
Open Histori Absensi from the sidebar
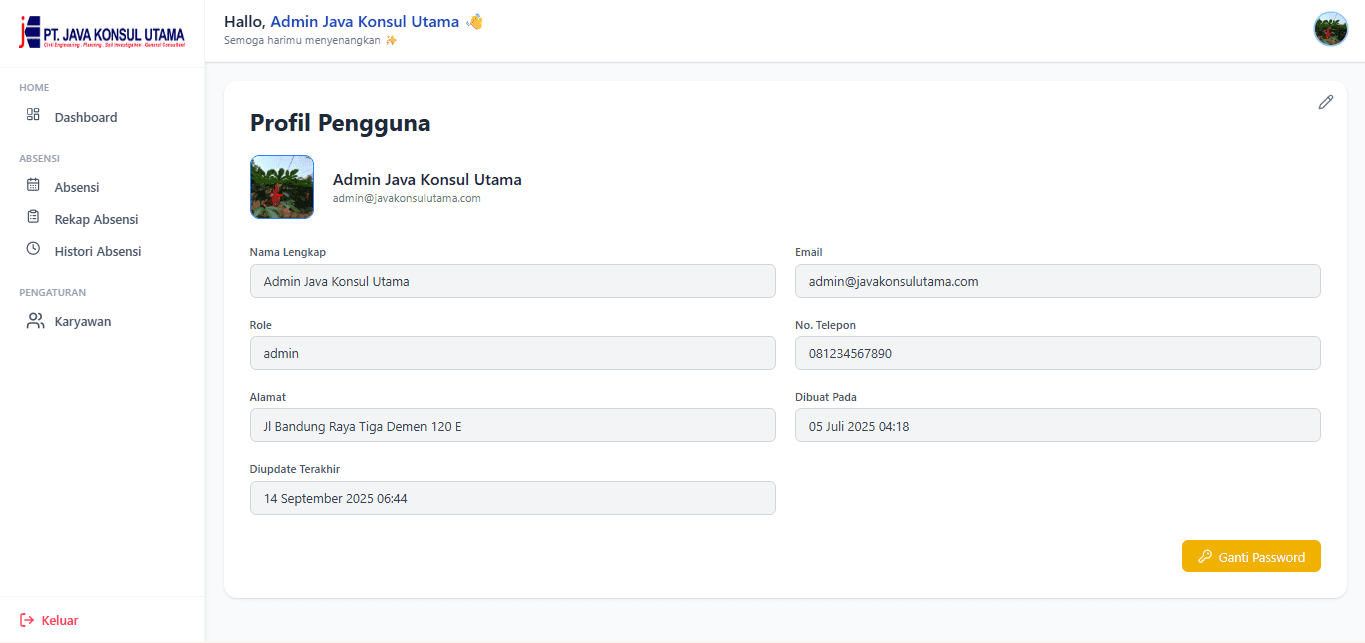[98, 251]
